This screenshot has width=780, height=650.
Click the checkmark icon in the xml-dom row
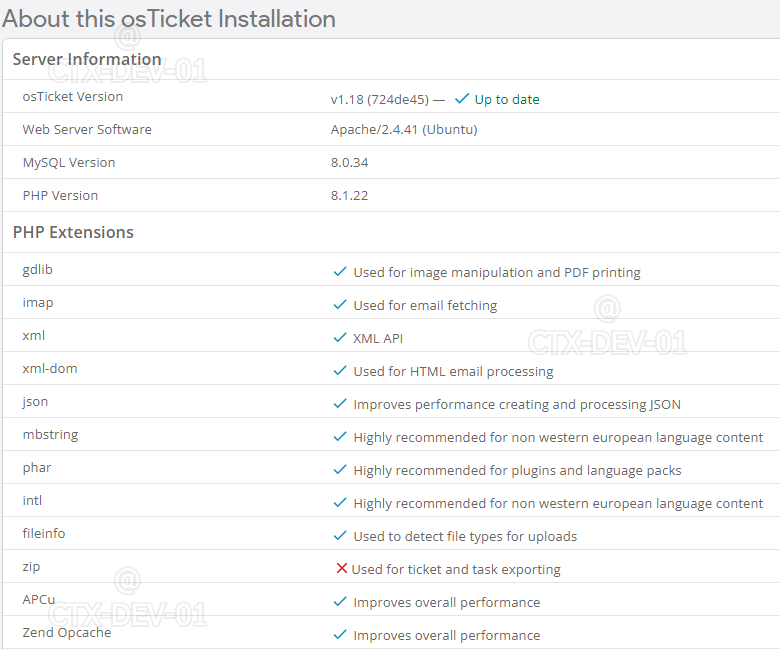[x=340, y=371]
